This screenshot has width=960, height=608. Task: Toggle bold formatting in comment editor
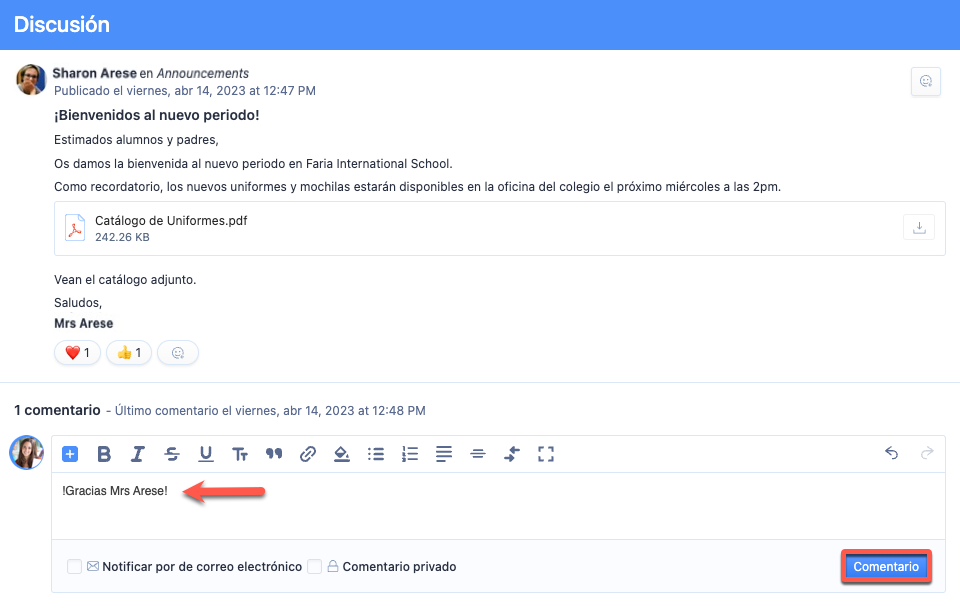(x=104, y=454)
